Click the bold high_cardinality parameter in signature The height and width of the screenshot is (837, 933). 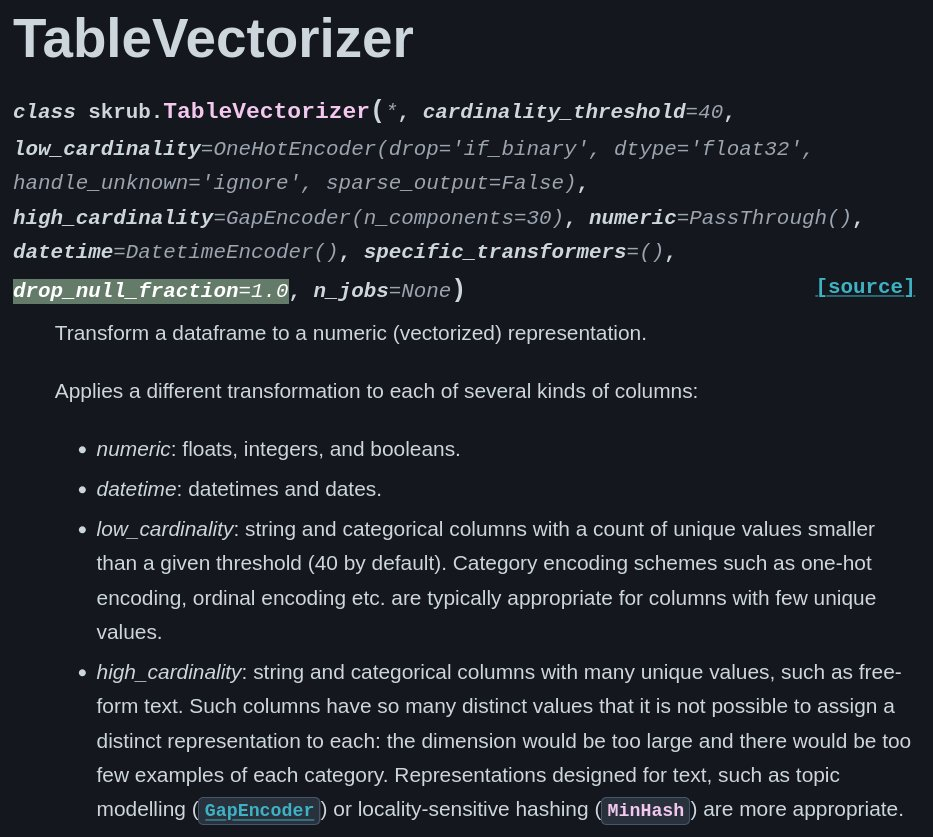112,218
